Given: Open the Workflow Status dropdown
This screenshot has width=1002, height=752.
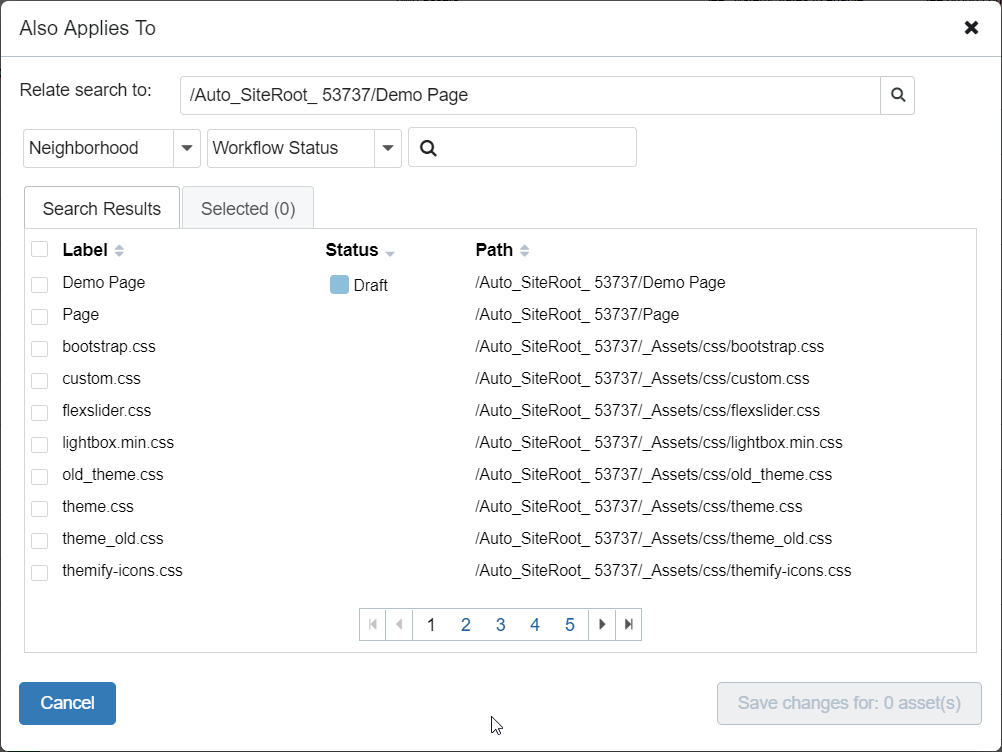Looking at the screenshot, I should (x=389, y=147).
